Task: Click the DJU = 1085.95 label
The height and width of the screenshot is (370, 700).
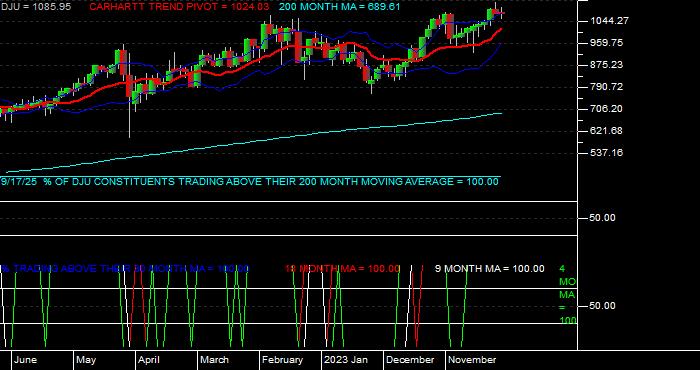Action: (x=35, y=7)
